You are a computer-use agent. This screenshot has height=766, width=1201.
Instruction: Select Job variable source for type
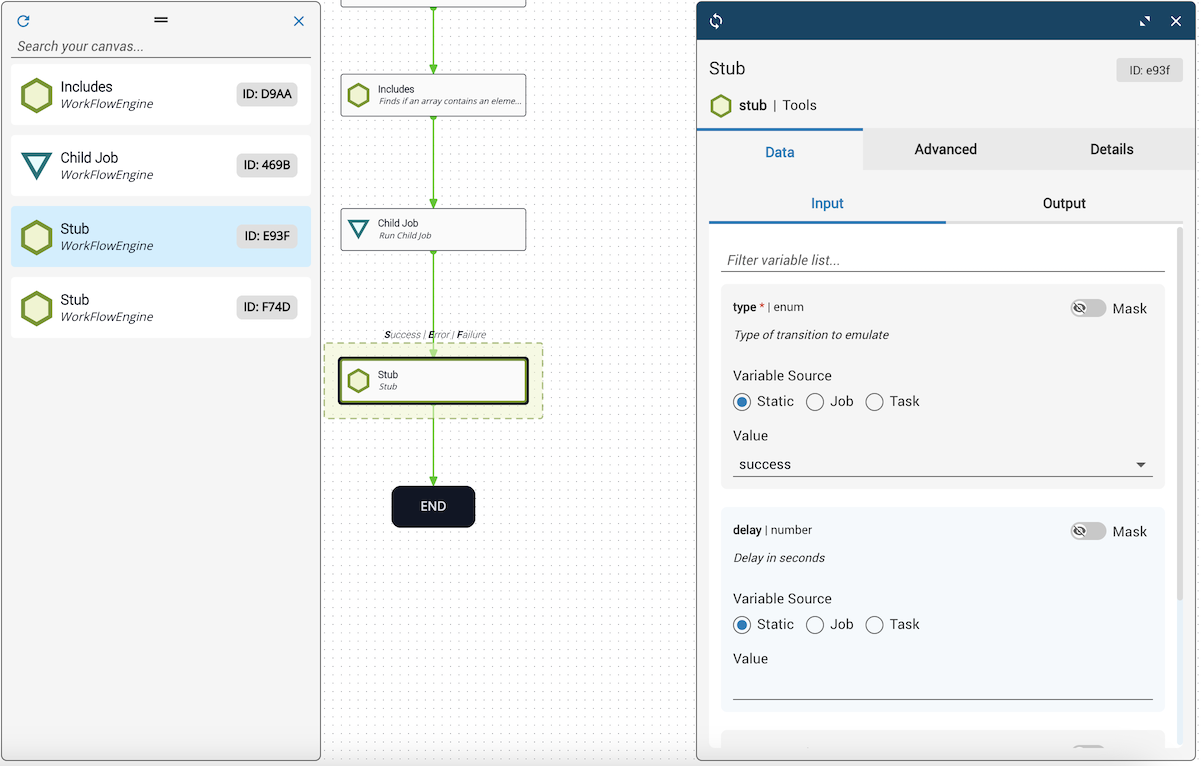[815, 402]
